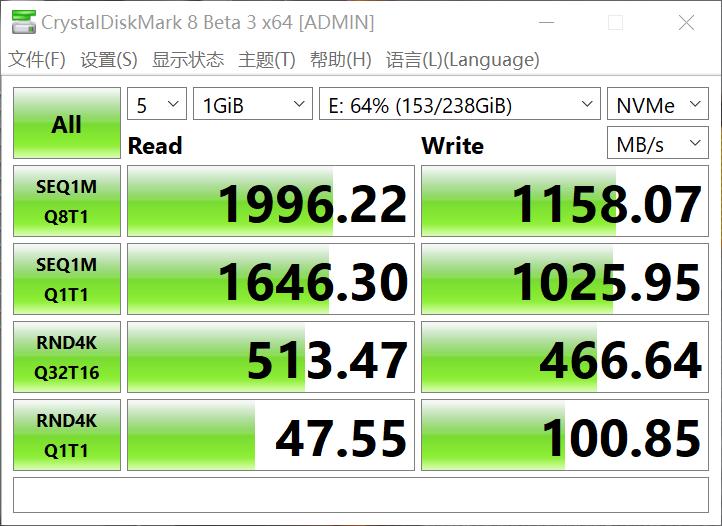The image size is (722, 526).
Task: Run all benchmarks with the All button
Action: click(67, 123)
